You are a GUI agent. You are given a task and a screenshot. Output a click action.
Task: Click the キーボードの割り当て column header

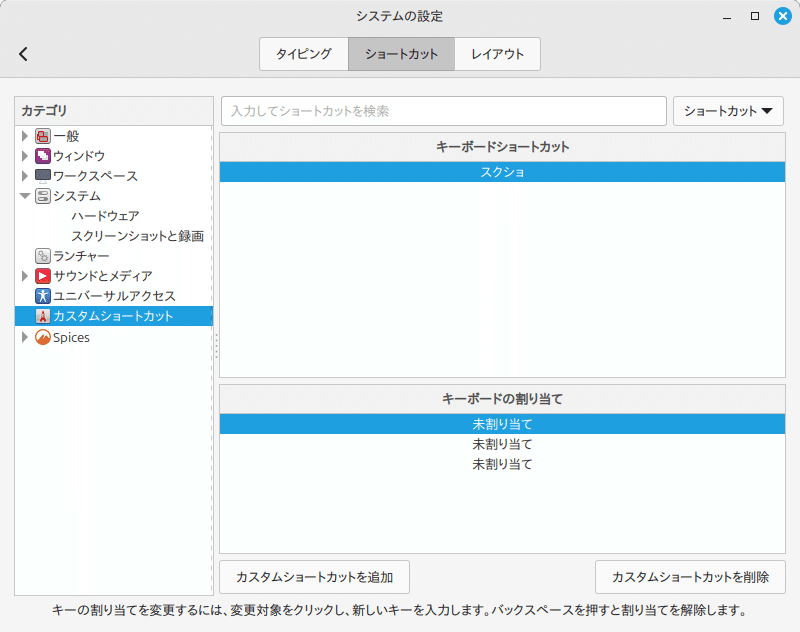pos(503,398)
